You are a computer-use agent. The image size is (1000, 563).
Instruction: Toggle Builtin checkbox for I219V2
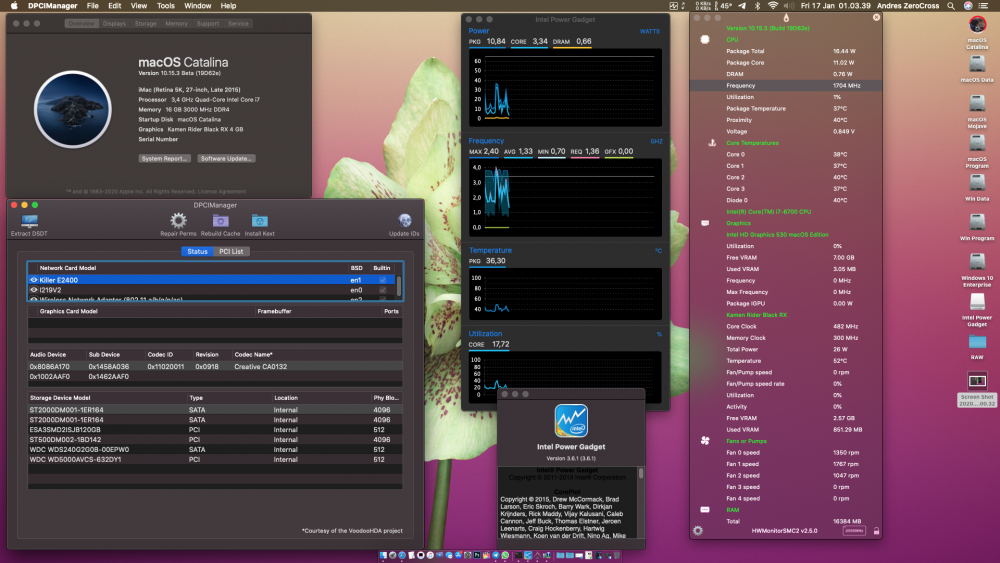pos(383,290)
